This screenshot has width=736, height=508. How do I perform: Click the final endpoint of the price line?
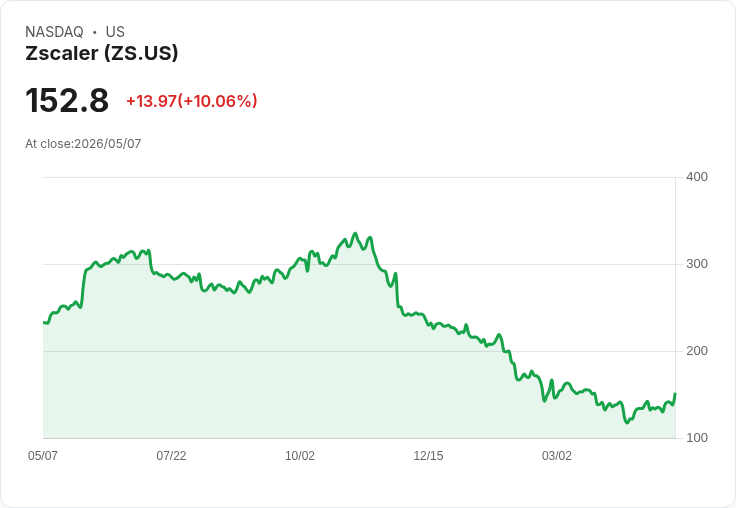tap(675, 394)
